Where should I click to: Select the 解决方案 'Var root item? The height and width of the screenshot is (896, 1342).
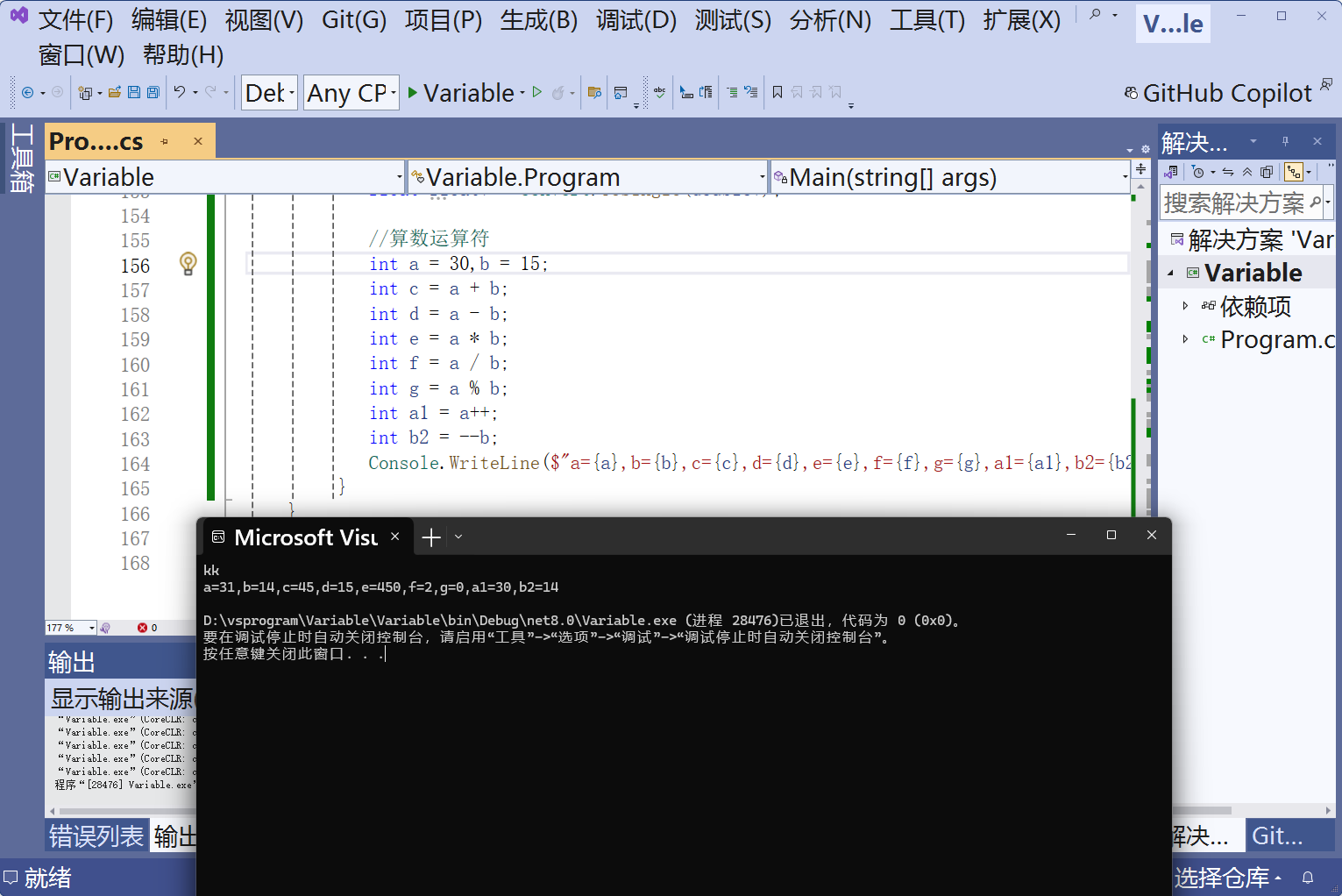click(1252, 239)
